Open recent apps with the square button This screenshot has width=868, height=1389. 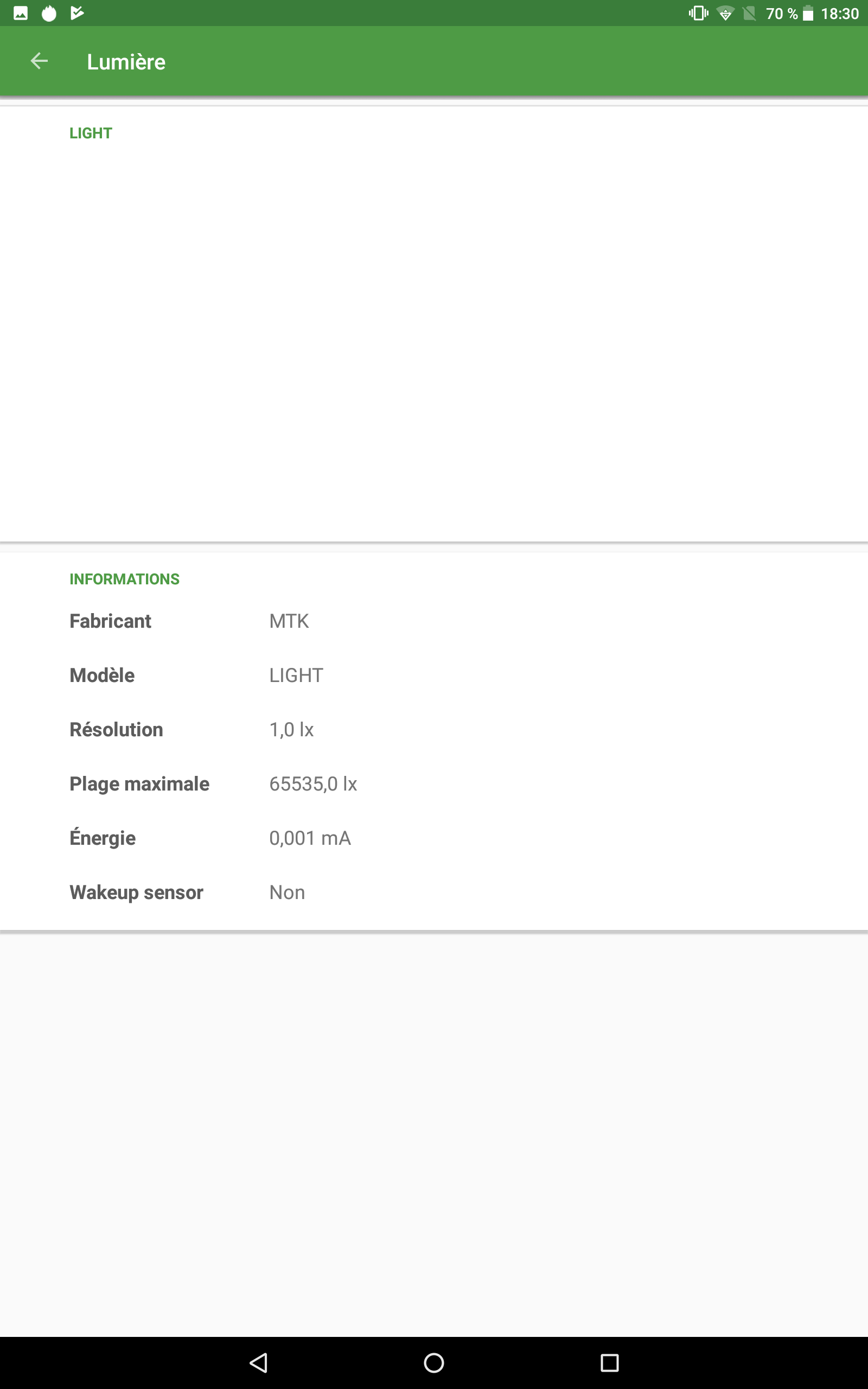click(609, 1362)
